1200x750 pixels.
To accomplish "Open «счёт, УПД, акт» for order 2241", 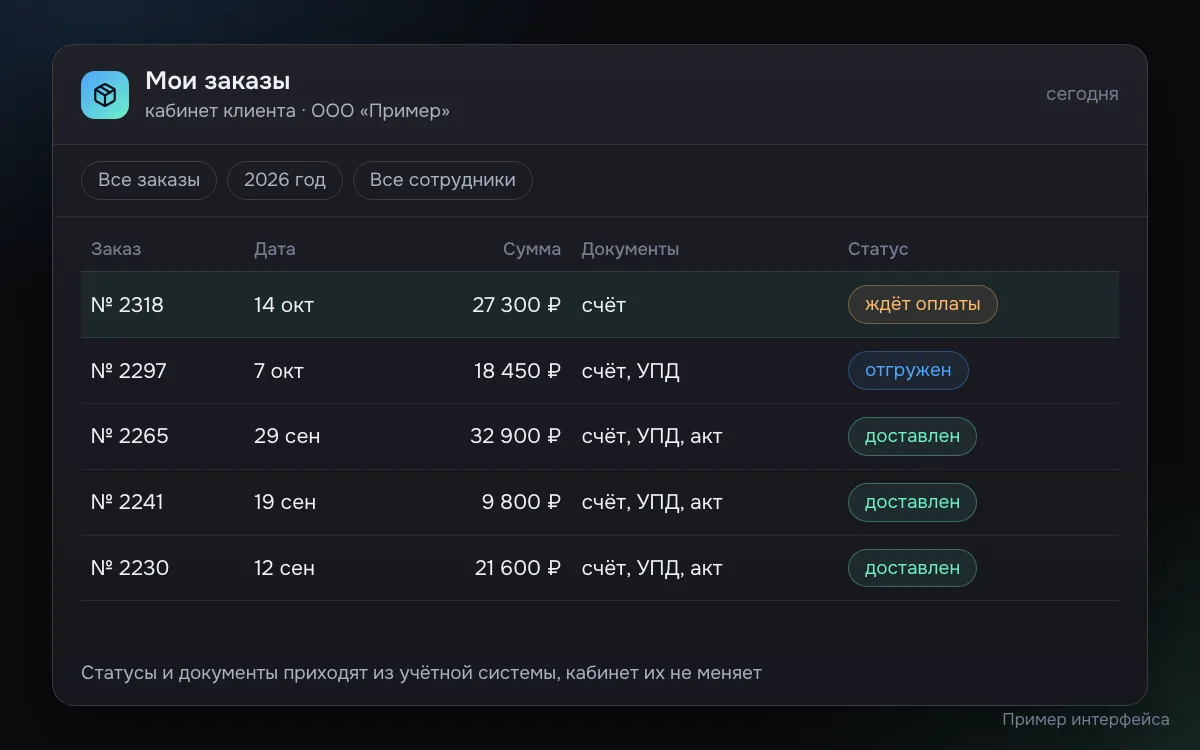I will tap(652, 502).
